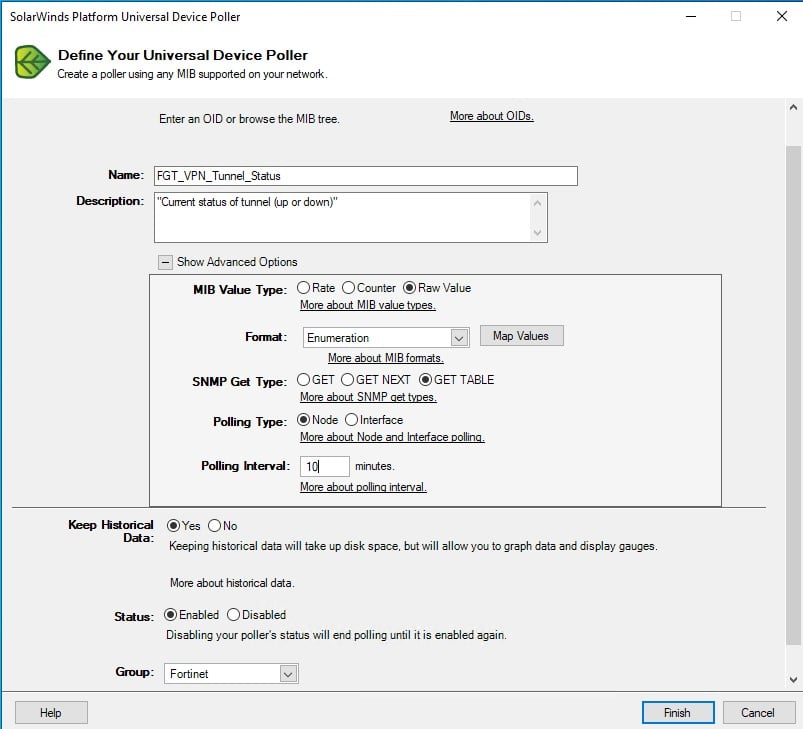Viewport: 803px width, 729px height.
Task: Close the Universal Device Poller window
Action: coord(781,16)
